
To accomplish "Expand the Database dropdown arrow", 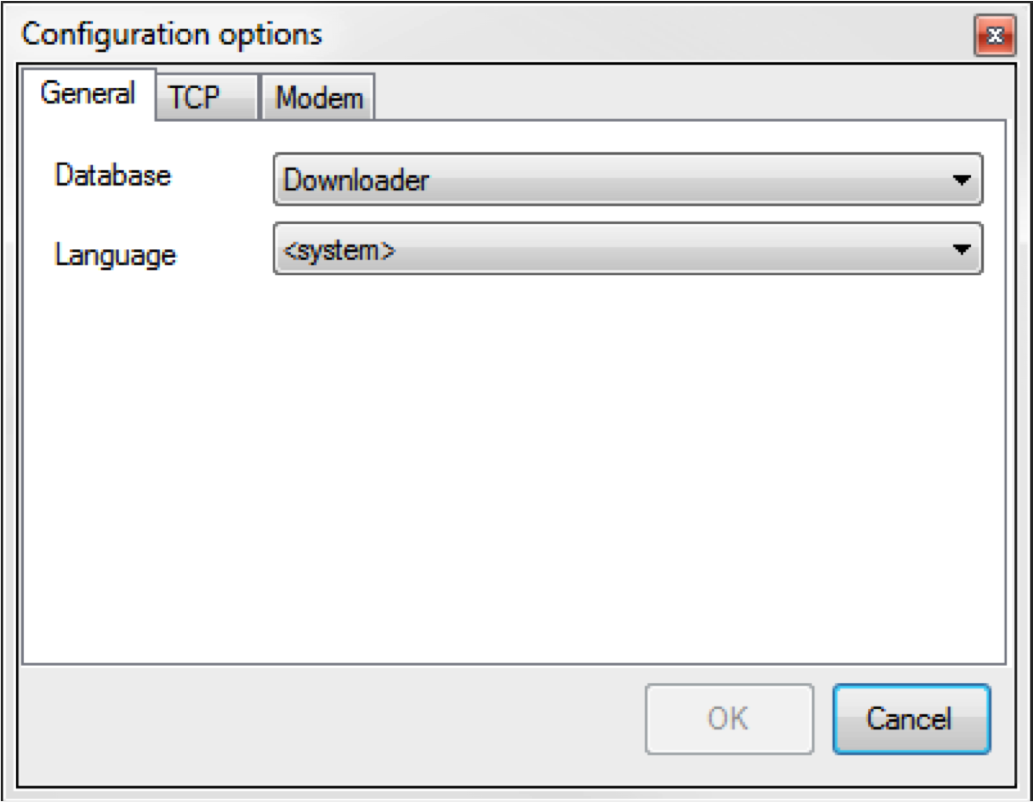I will tap(960, 181).
